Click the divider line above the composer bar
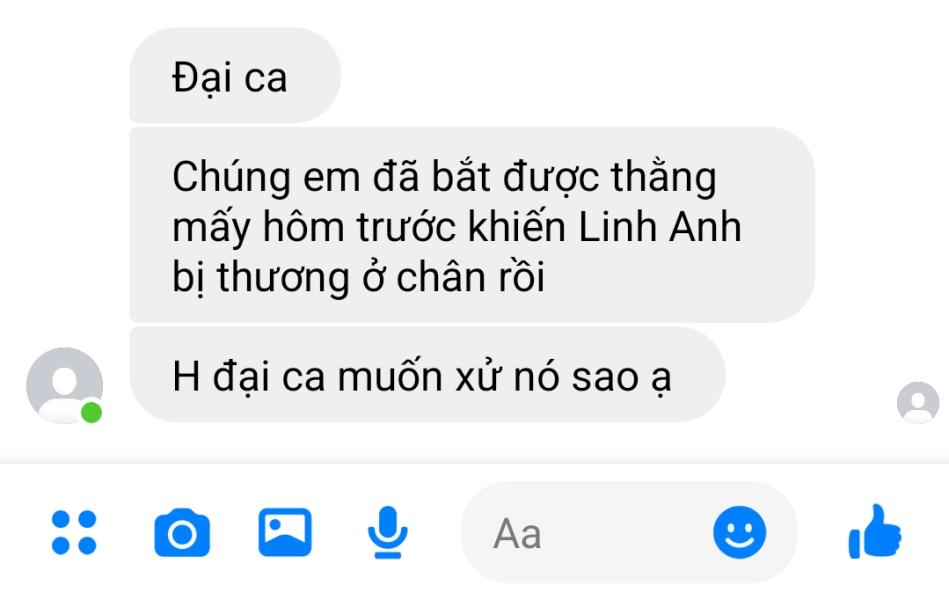 tap(474, 463)
